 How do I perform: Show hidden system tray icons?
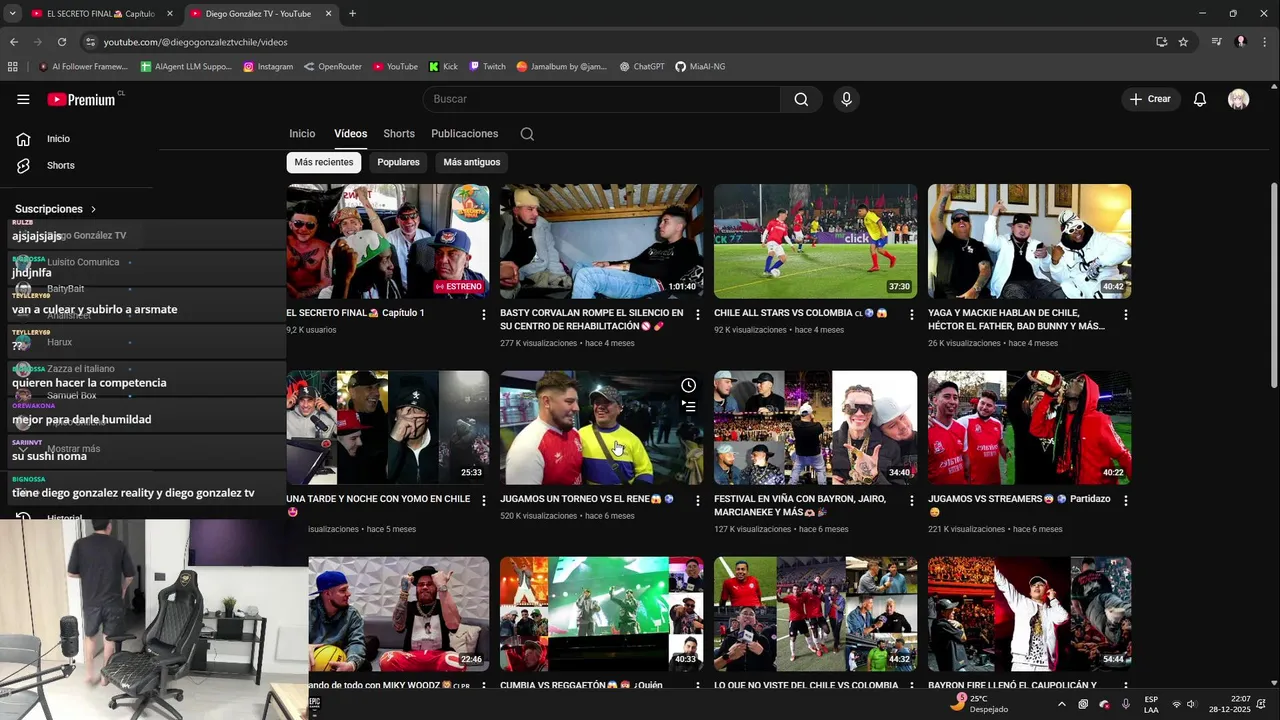point(1062,704)
